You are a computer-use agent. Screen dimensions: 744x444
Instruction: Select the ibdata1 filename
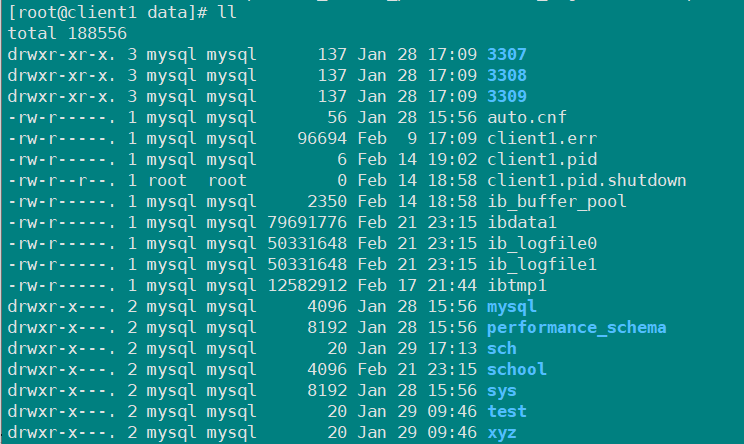pos(522,222)
